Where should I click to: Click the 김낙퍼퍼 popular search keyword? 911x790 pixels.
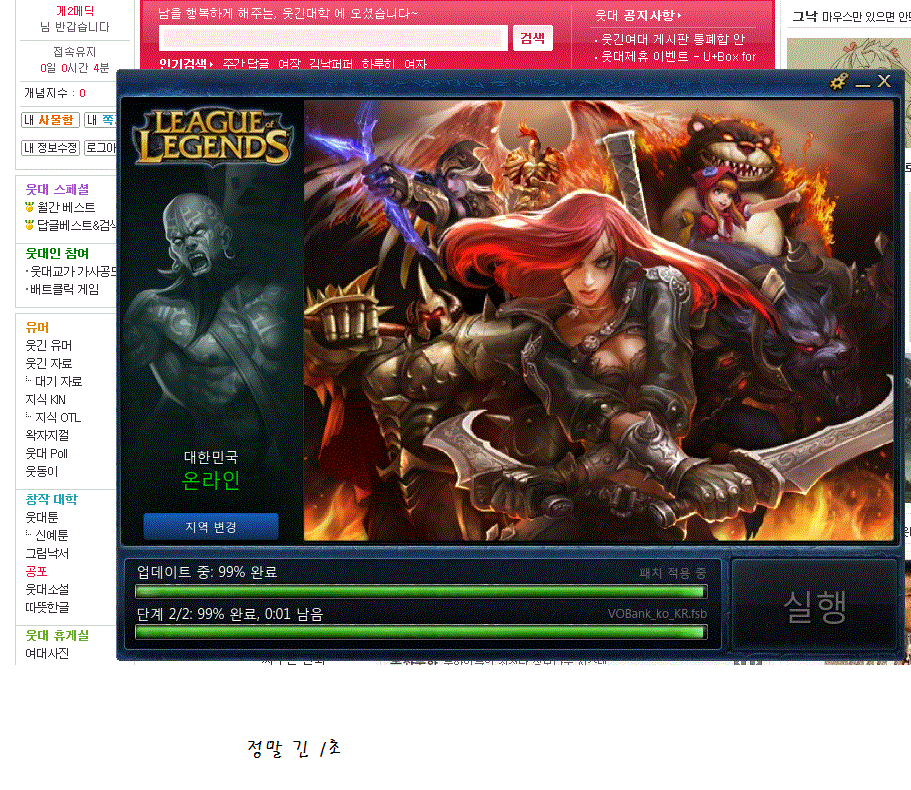coord(331,64)
